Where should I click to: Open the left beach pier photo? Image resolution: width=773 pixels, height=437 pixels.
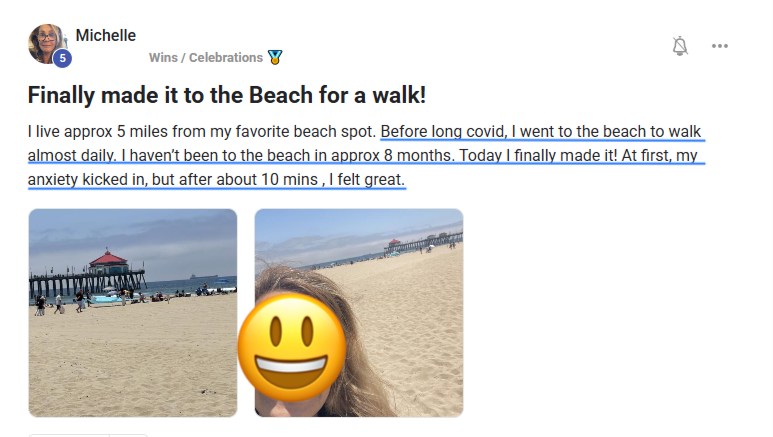(132, 312)
